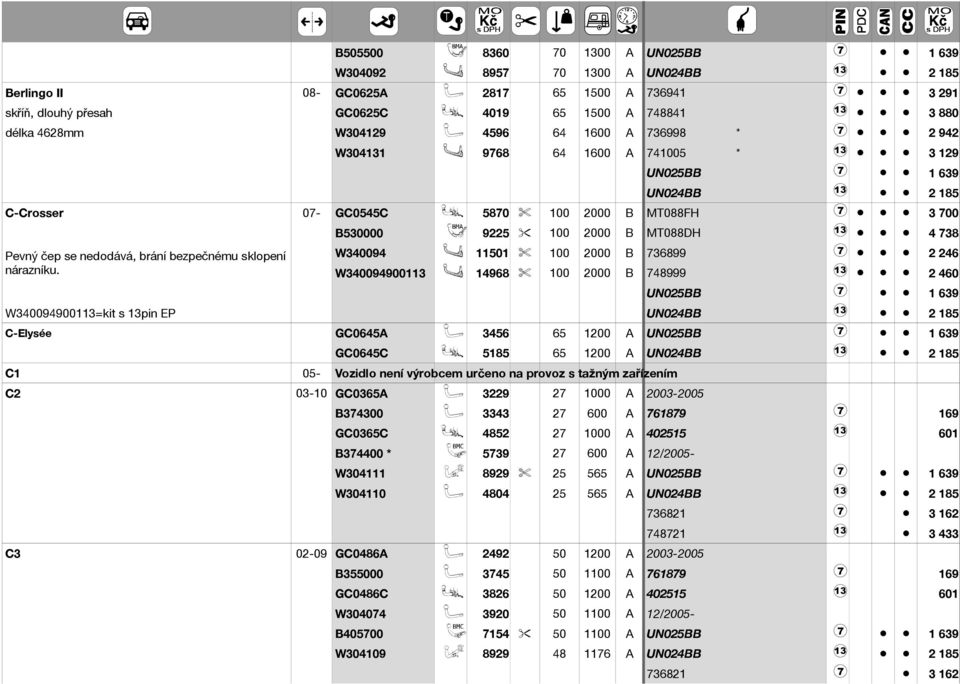Click part number W304092
The height and width of the screenshot is (684, 960).
point(361,73)
